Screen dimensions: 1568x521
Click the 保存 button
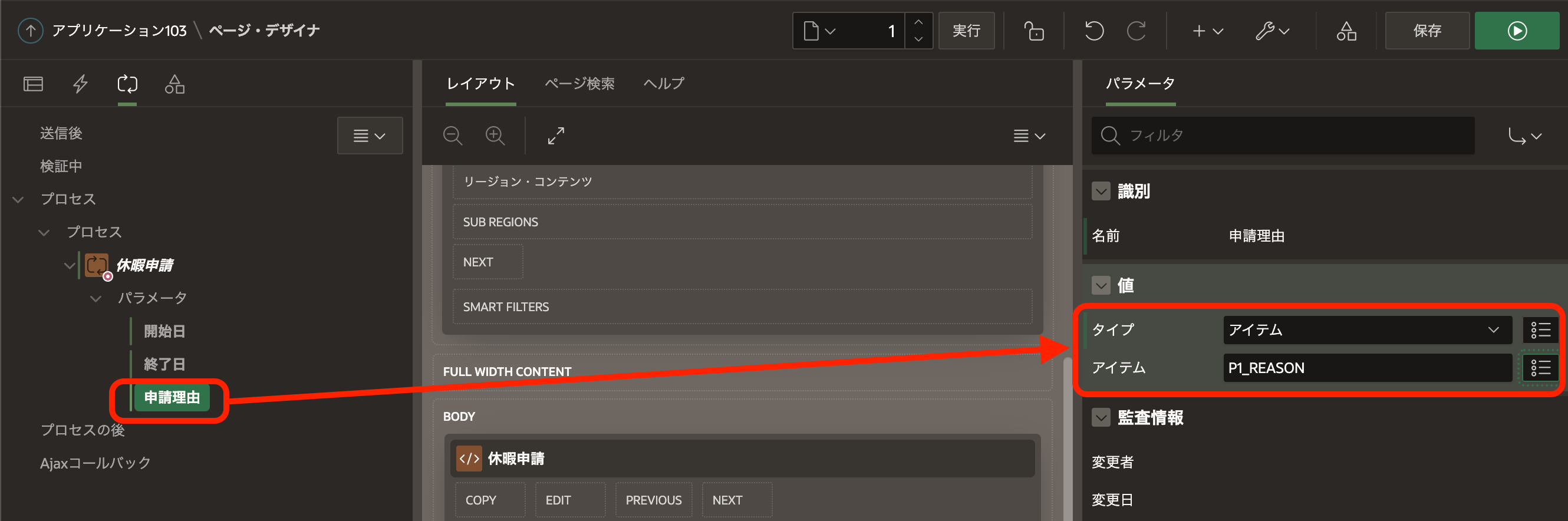[x=1427, y=31]
